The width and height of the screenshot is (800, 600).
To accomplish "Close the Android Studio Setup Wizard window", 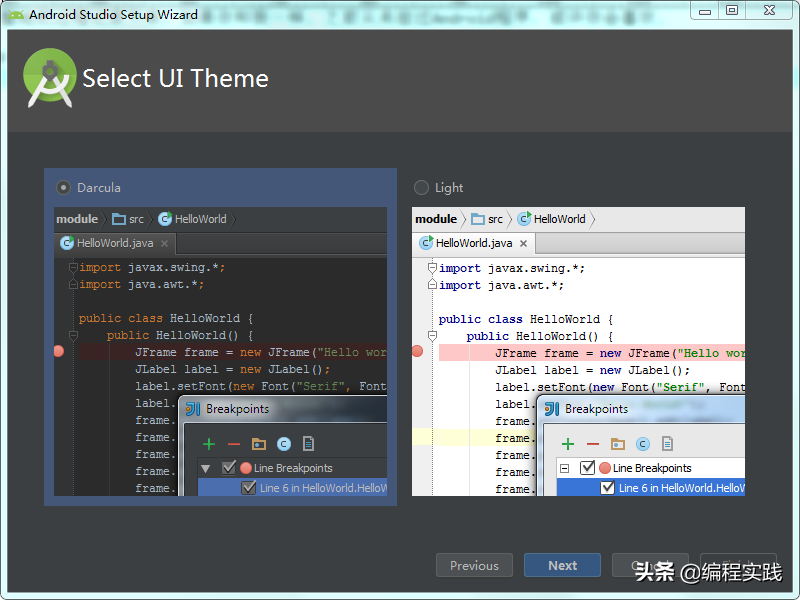I will click(x=769, y=11).
